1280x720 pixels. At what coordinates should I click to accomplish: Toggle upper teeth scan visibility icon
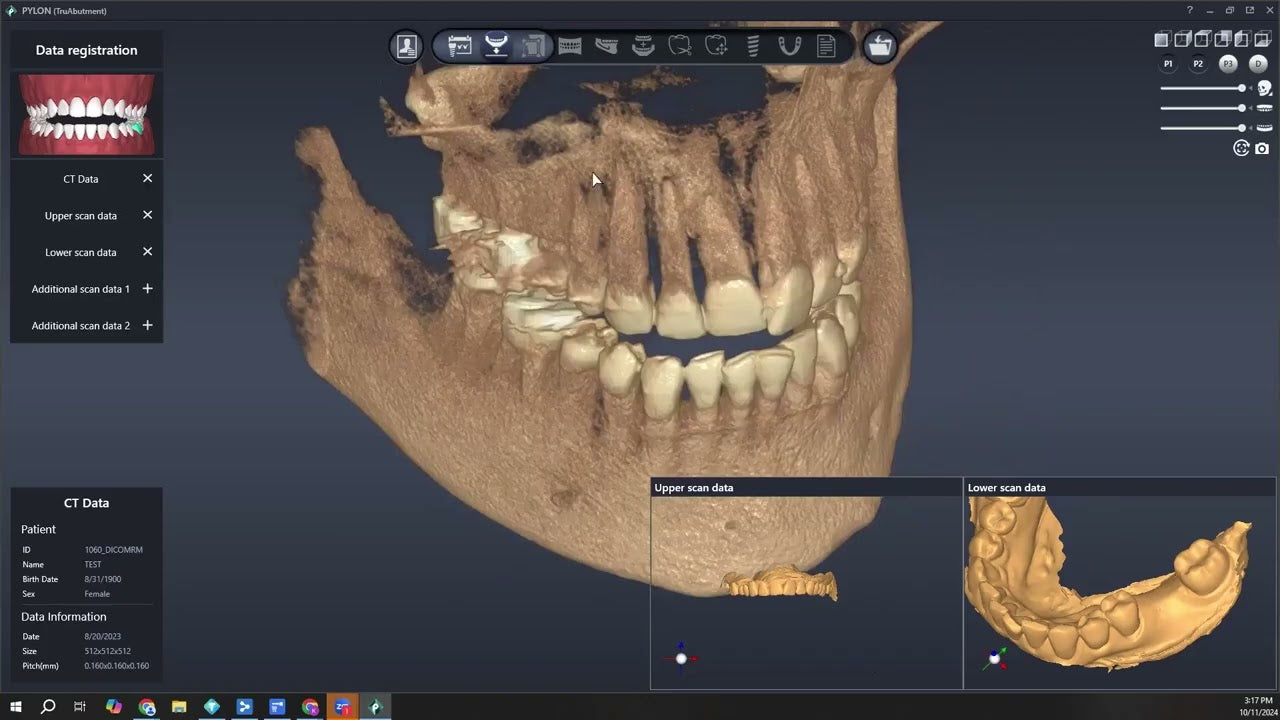(x=1264, y=108)
